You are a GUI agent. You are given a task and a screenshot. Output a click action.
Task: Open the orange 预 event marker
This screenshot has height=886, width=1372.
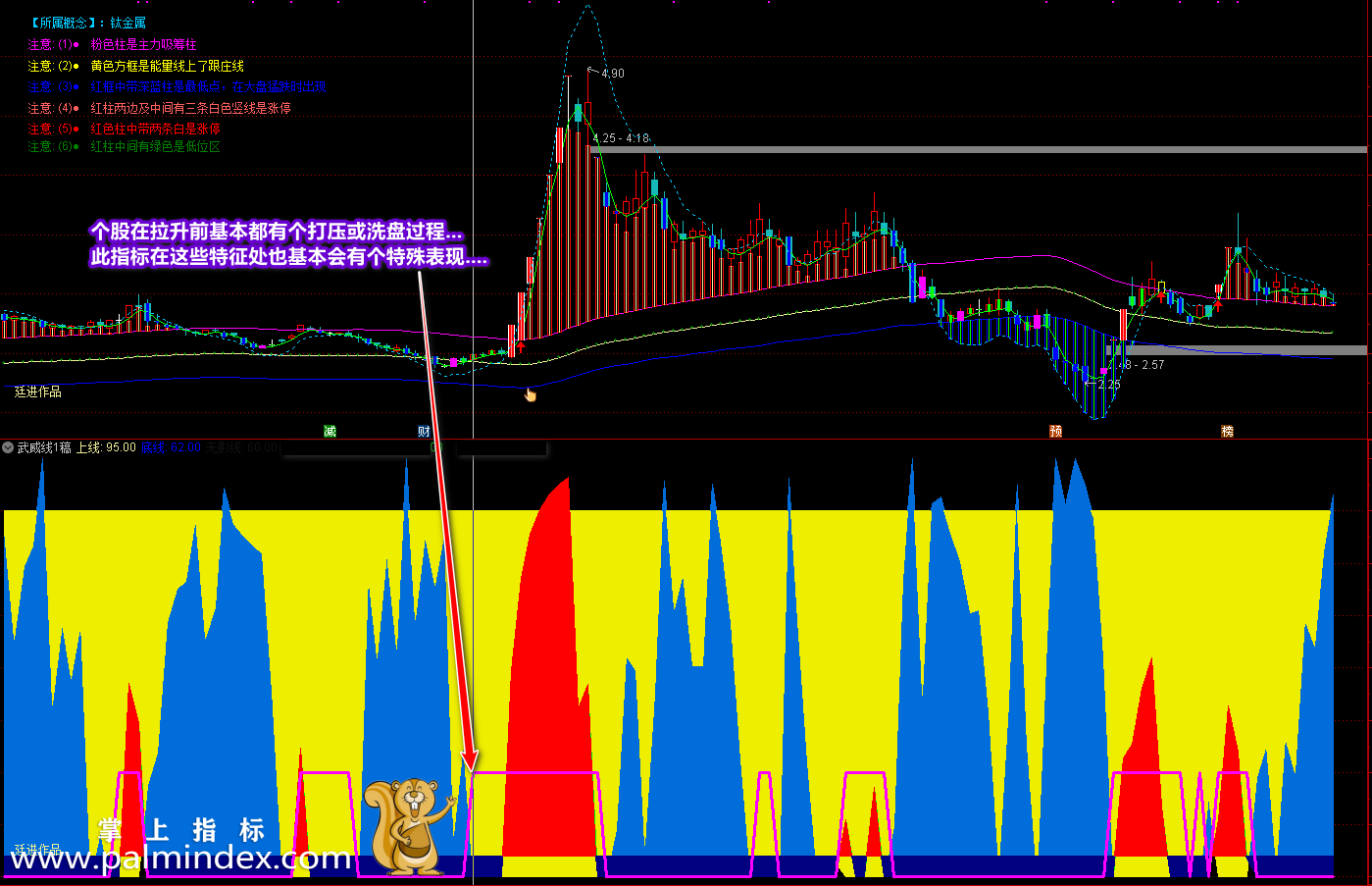(x=1056, y=431)
